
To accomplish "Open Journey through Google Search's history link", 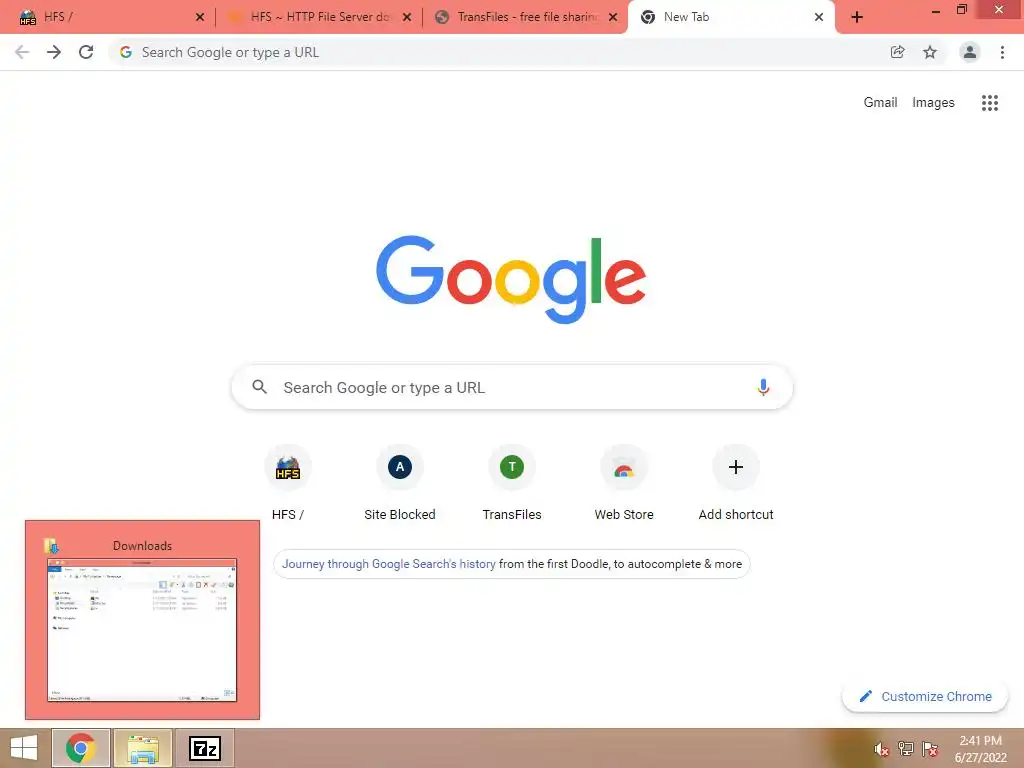I will tap(389, 564).
